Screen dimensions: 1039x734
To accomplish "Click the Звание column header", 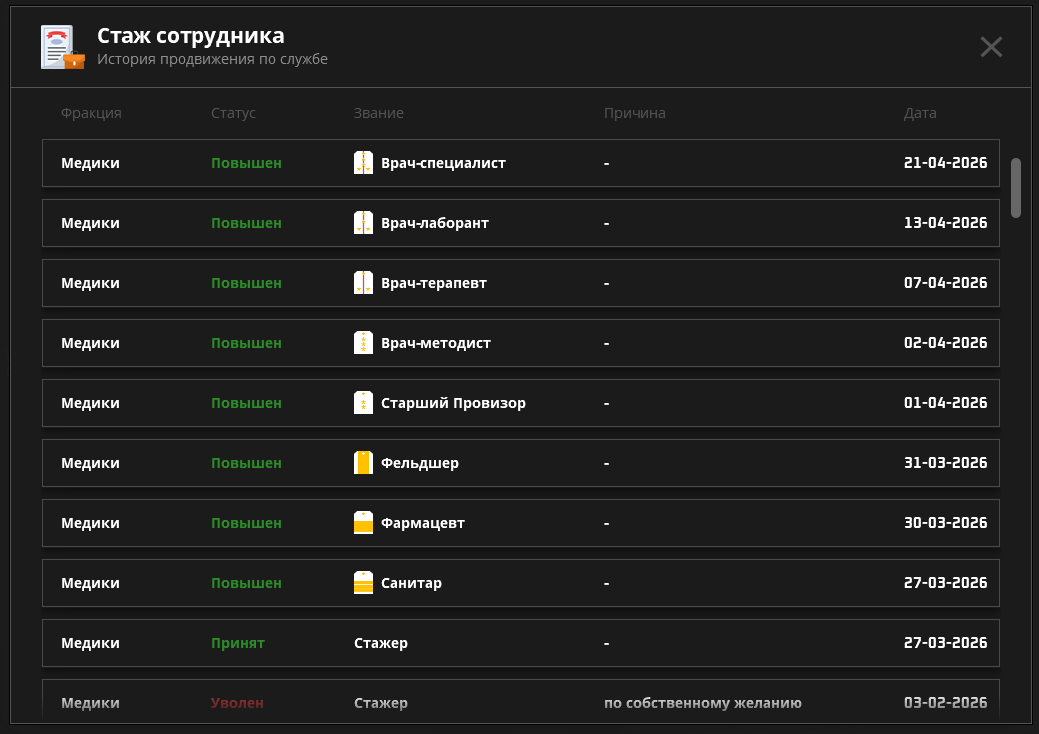I will click(x=378, y=113).
